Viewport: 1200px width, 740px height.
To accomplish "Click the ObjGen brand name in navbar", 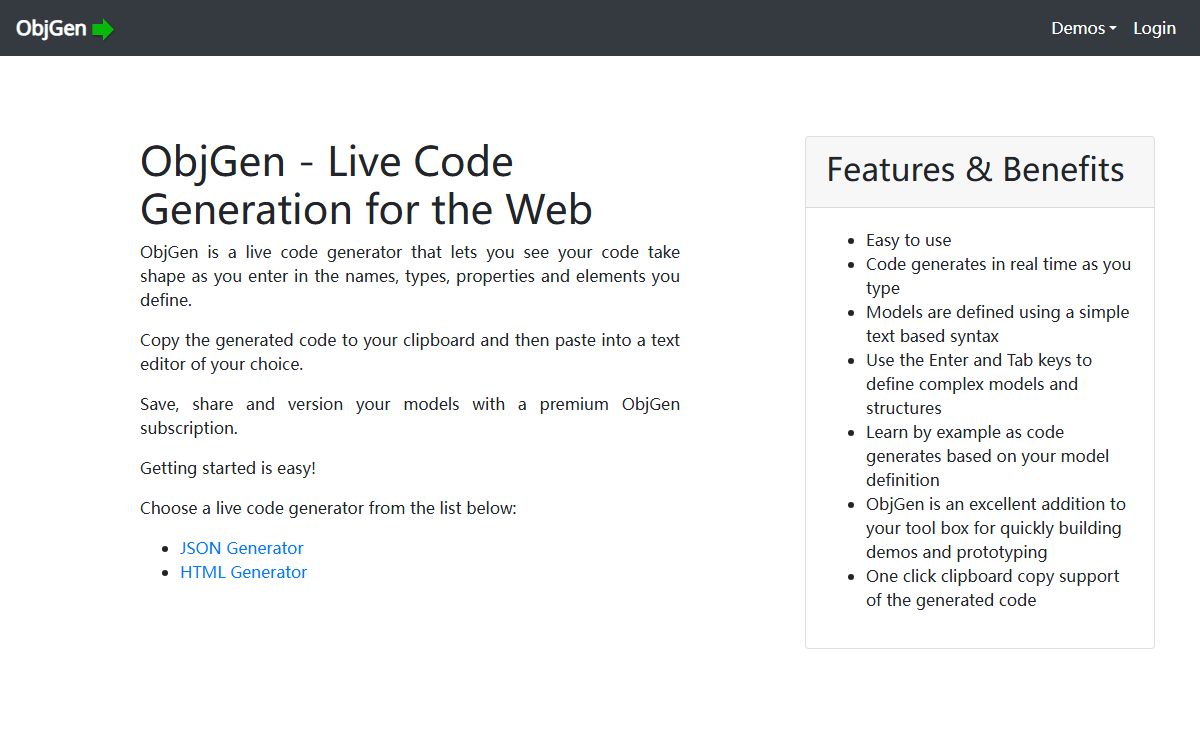I will [x=51, y=29].
